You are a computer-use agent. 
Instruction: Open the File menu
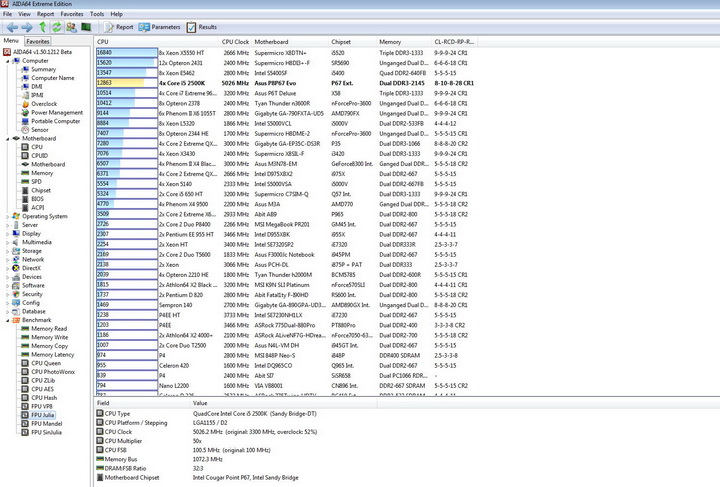pos(7,14)
